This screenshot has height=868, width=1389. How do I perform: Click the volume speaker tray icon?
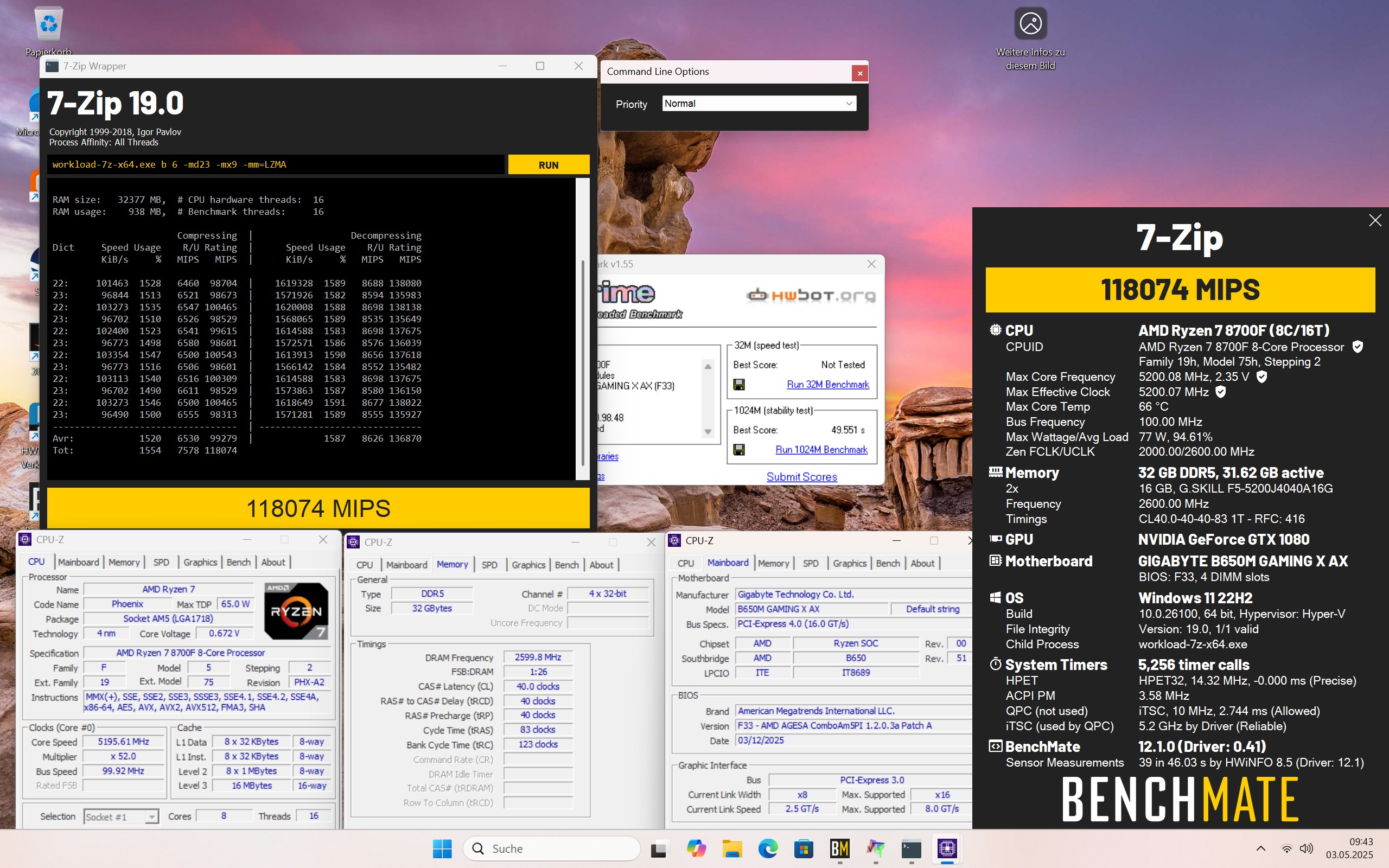pyautogui.click(x=1307, y=848)
